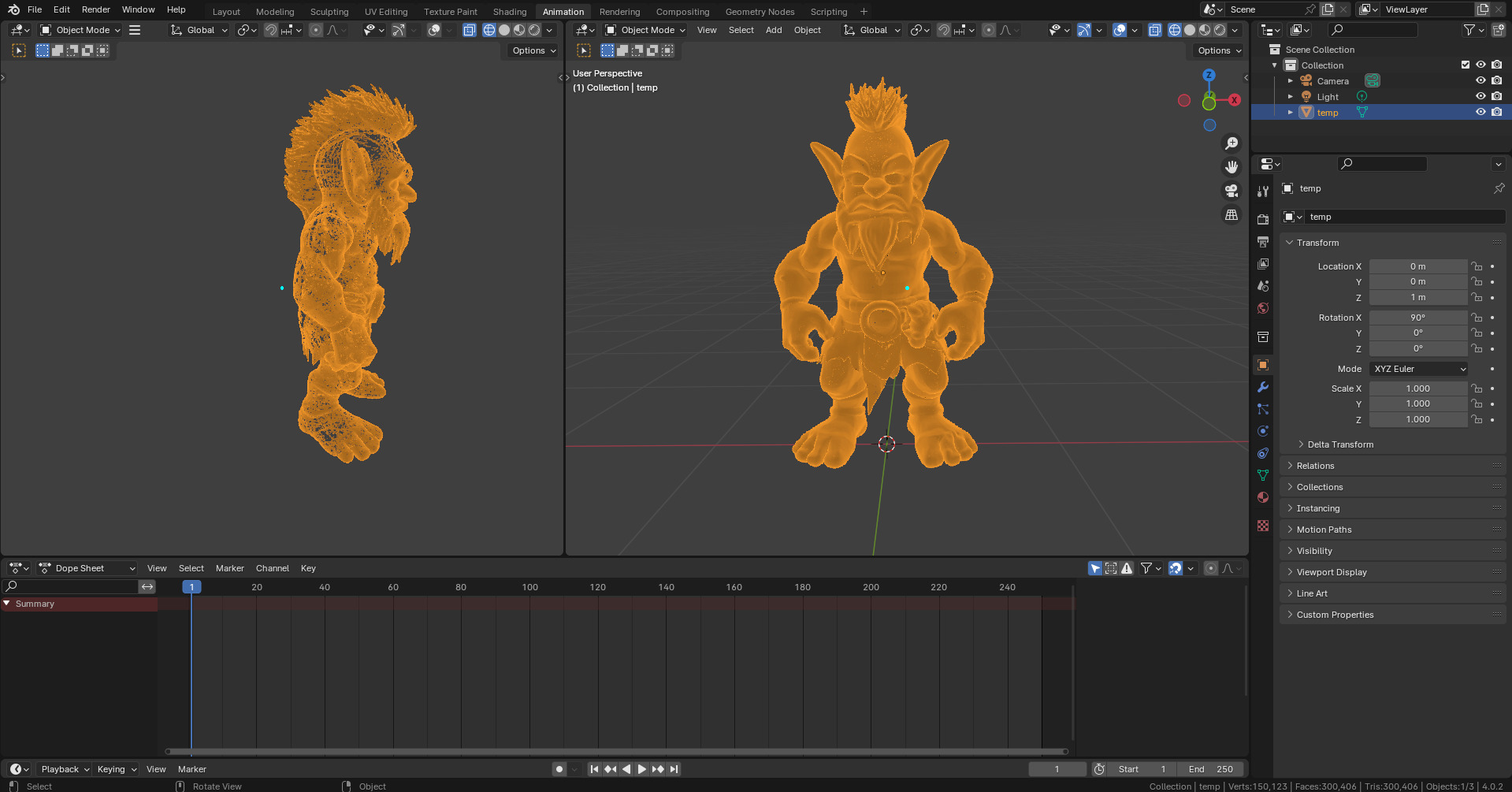Select rendered shading in right viewport header

(1220, 30)
